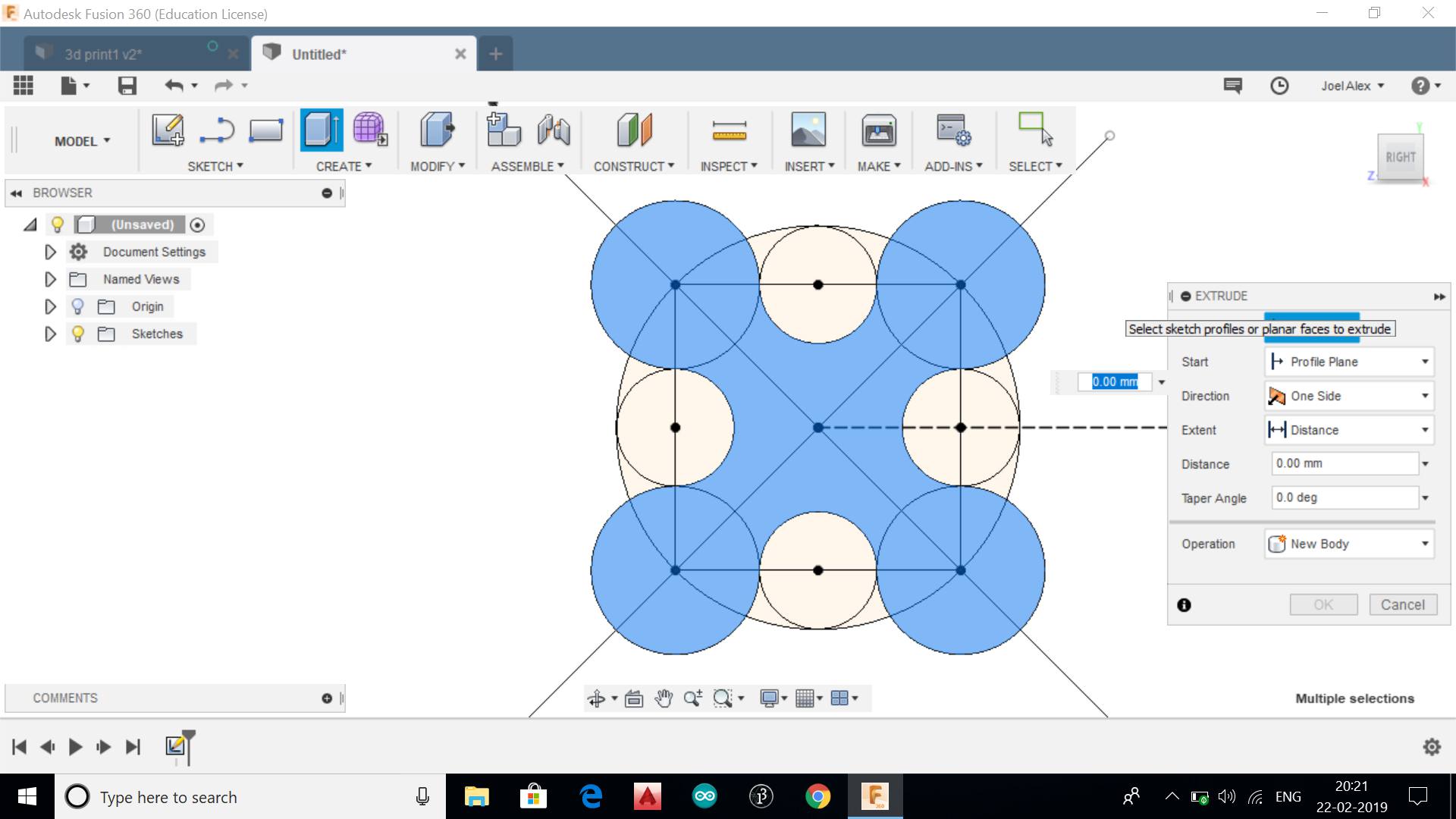The height and width of the screenshot is (819, 1456).
Task: Click Cancel in the Extrude dialog
Action: [1402, 604]
